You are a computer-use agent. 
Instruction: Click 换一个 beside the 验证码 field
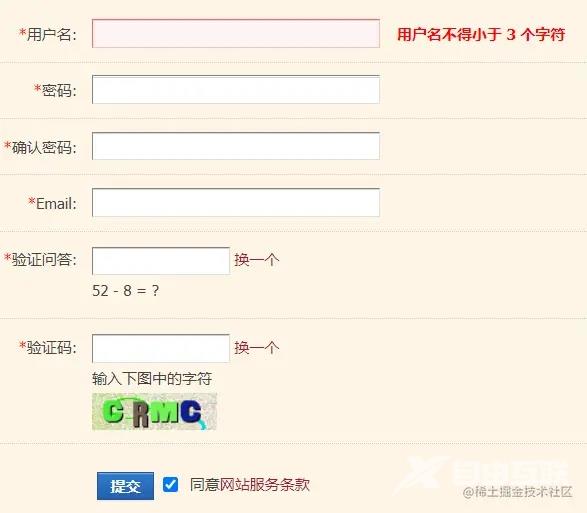tap(257, 348)
